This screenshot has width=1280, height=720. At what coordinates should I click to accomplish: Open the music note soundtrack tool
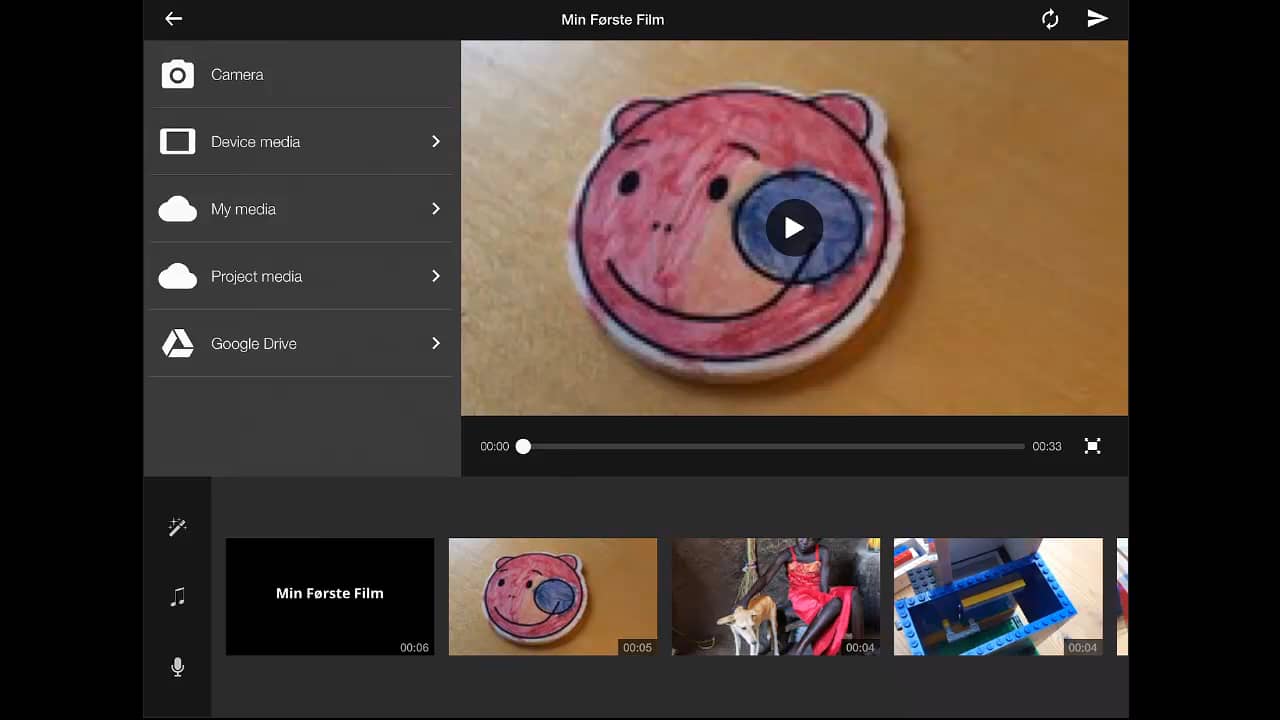tap(178, 597)
